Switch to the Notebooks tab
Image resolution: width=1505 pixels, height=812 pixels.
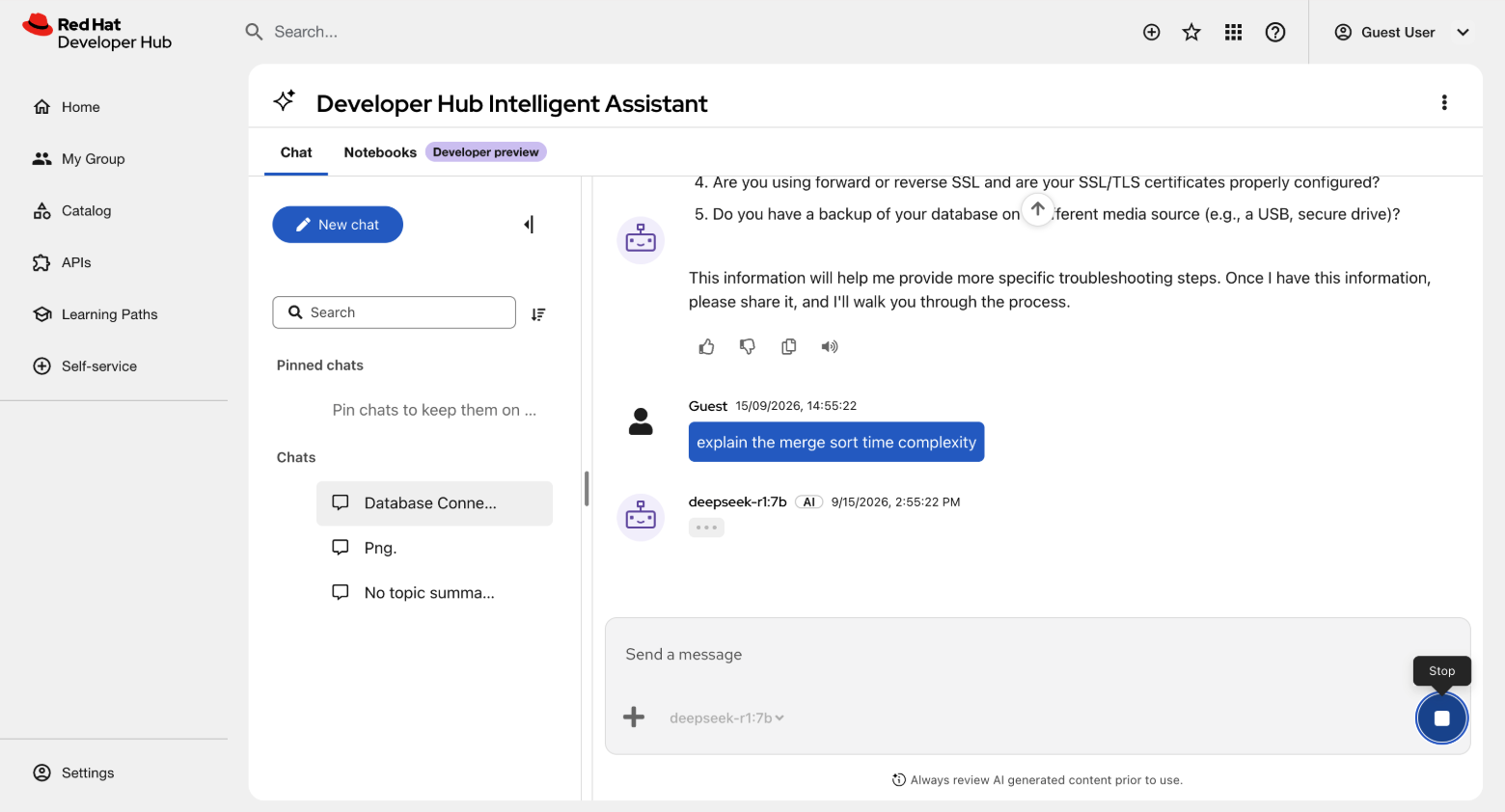pos(380,152)
